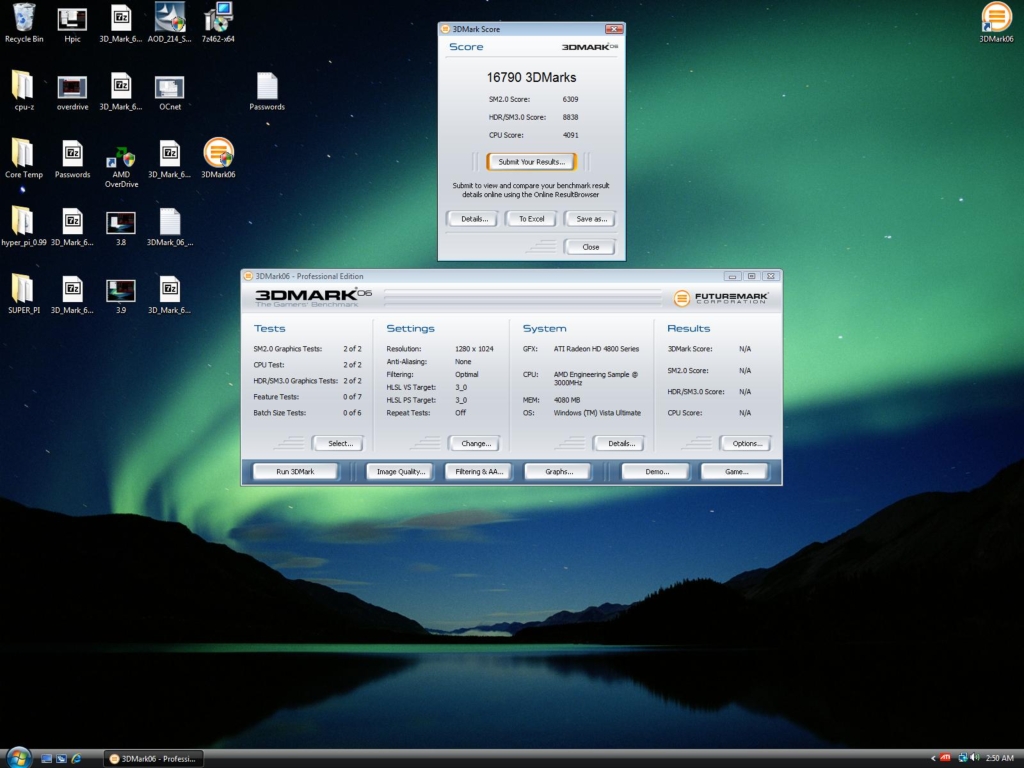Open the Core Temp folder icon
This screenshot has width=1024, height=768.
(24, 158)
